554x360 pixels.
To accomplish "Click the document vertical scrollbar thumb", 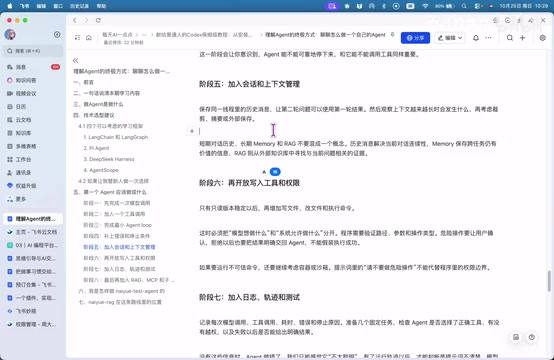I will pos(549,281).
